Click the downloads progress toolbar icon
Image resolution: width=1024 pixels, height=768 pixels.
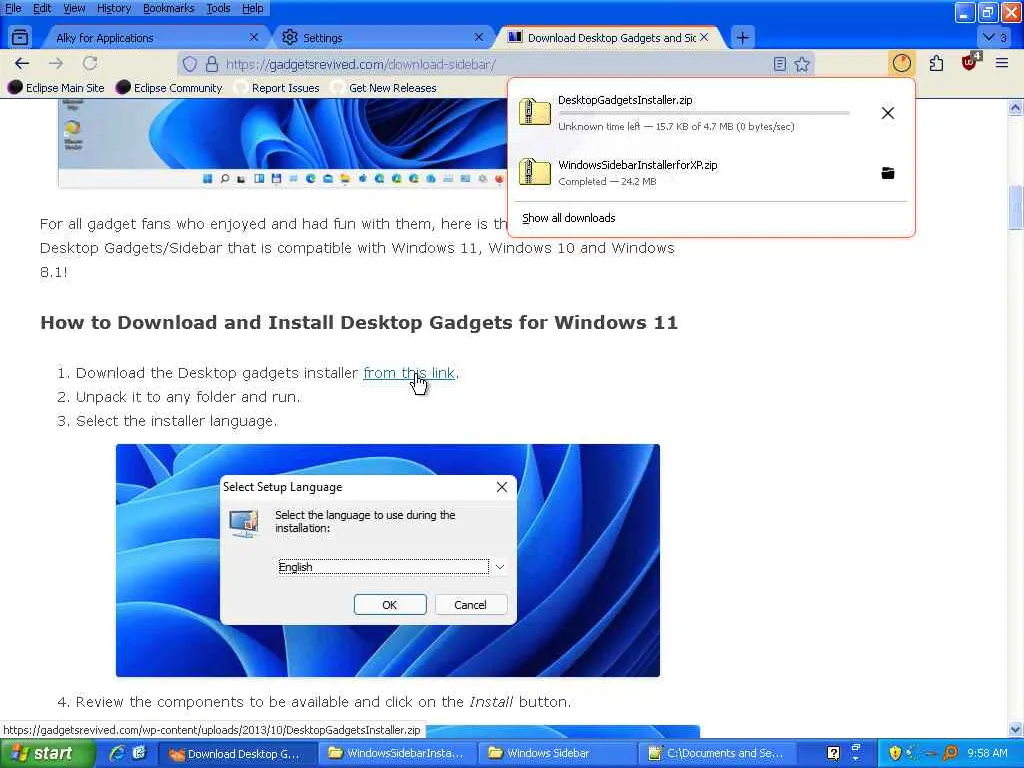[x=901, y=63]
